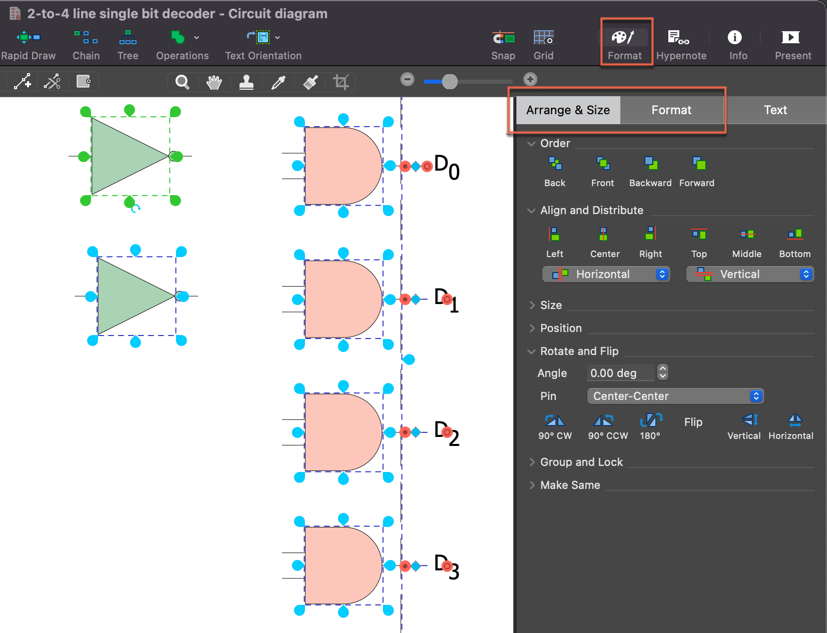Expand the Size section

[532, 305]
